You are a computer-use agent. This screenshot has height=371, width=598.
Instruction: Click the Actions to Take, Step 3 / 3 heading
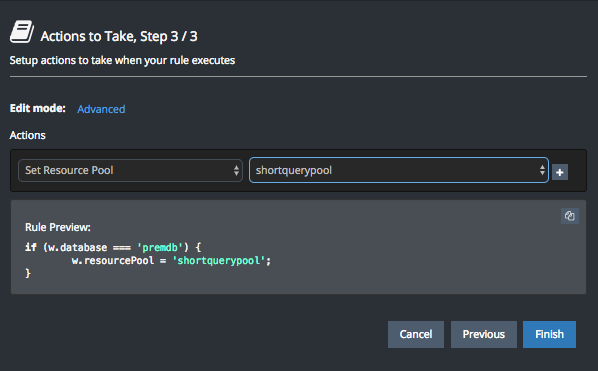click(119, 37)
